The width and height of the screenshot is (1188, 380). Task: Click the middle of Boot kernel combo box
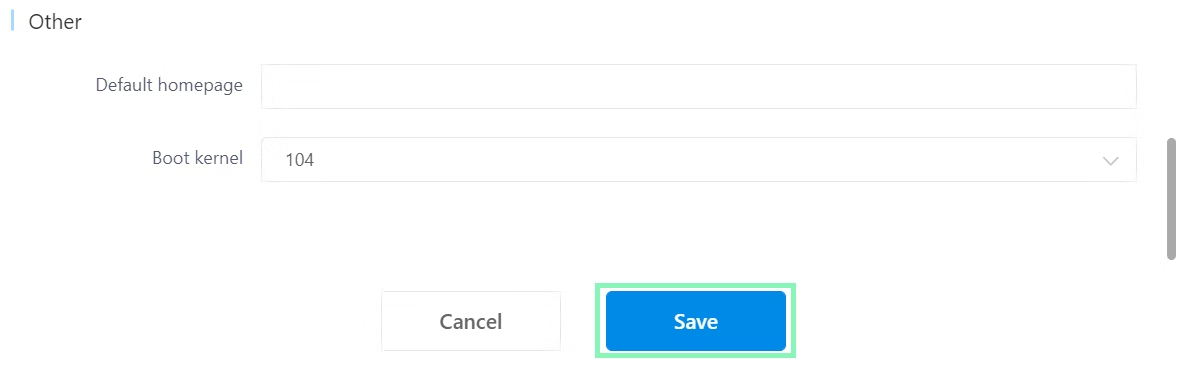(699, 160)
